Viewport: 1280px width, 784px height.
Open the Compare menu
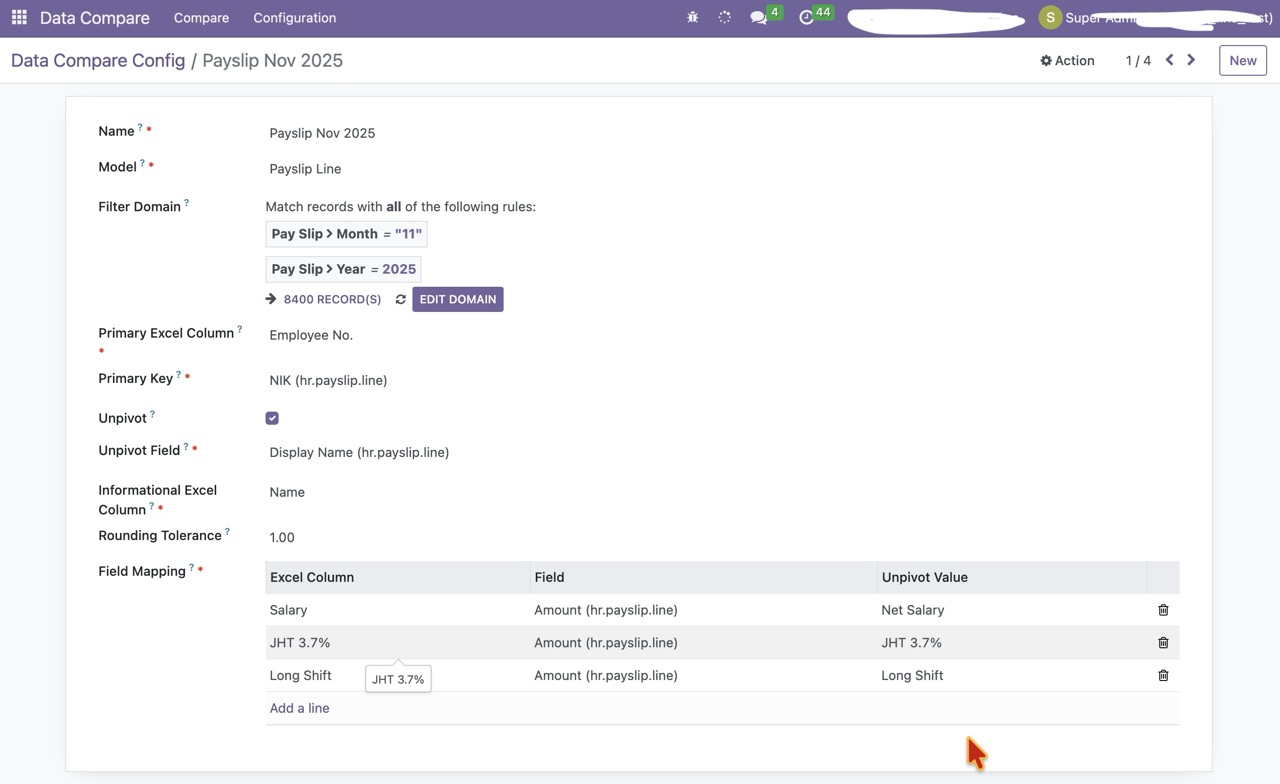(201, 18)
